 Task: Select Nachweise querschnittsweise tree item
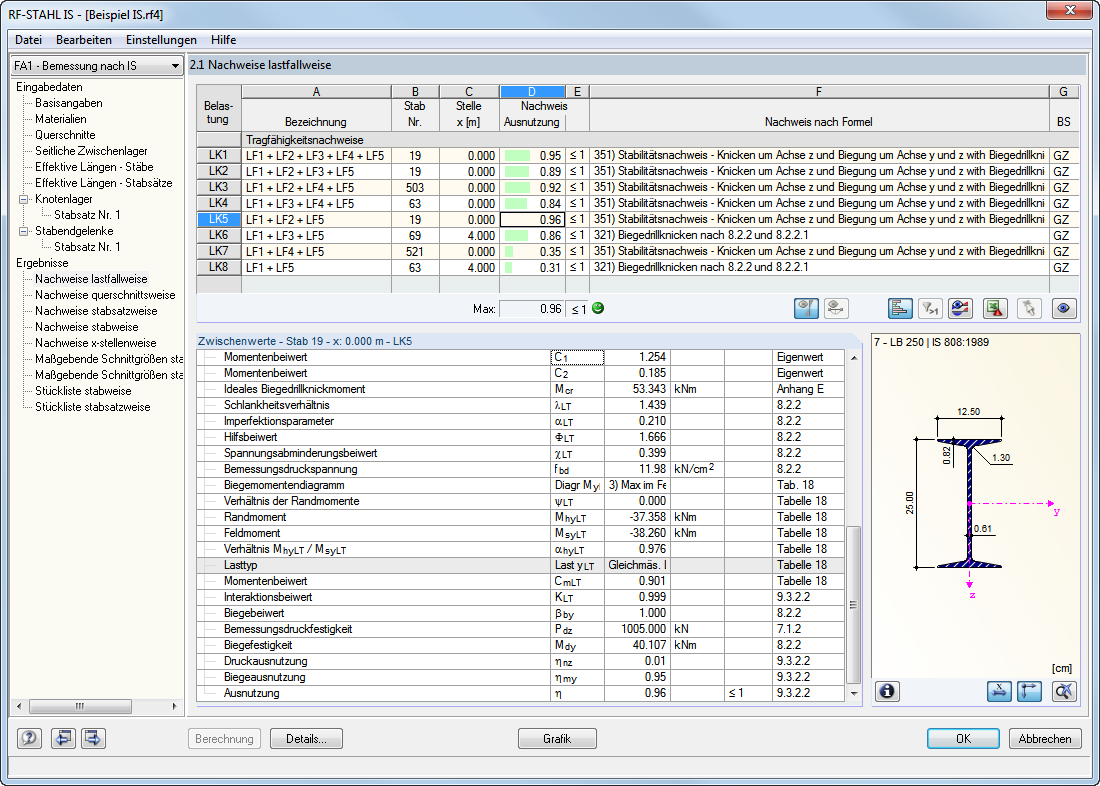pos(105,295)
